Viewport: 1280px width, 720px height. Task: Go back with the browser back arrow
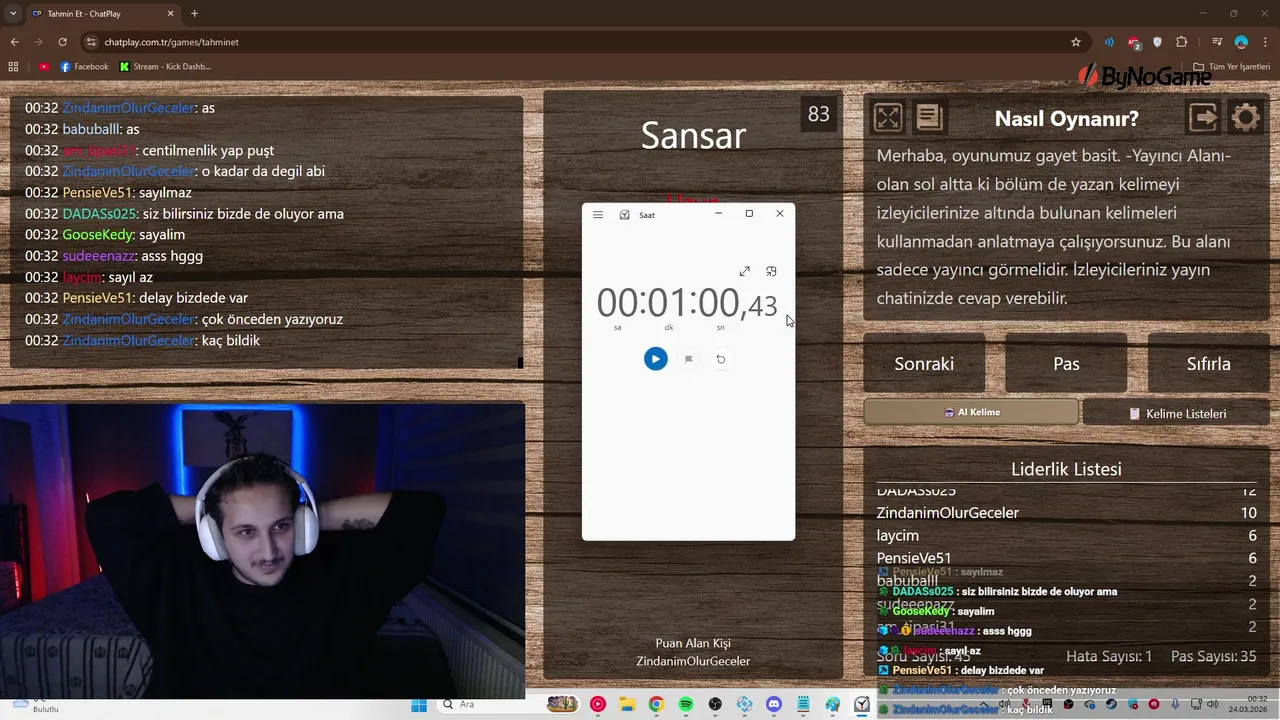(14, 42)
